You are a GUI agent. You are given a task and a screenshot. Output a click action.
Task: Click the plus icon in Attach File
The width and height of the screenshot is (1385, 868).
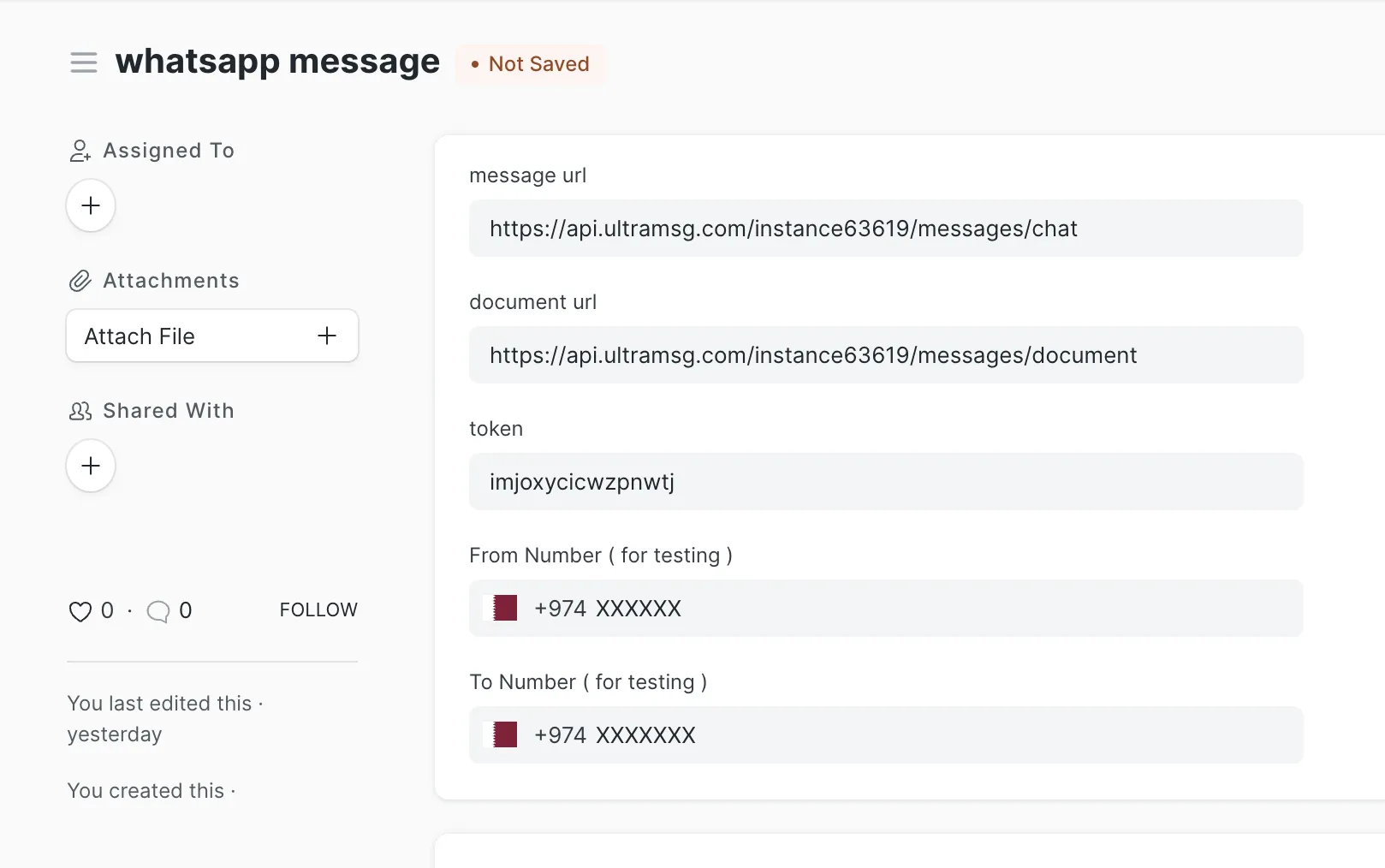point(327,336)
